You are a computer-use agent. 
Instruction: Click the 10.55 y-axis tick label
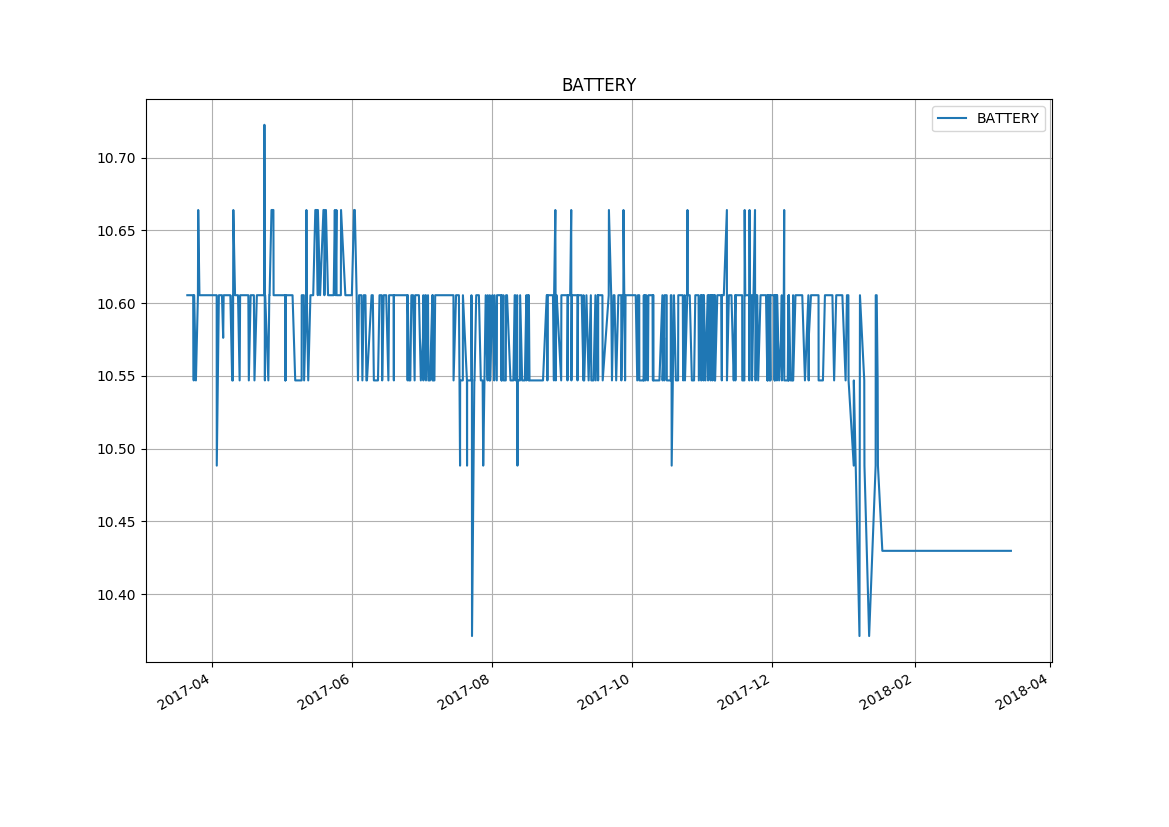click(x=117, y=377)
